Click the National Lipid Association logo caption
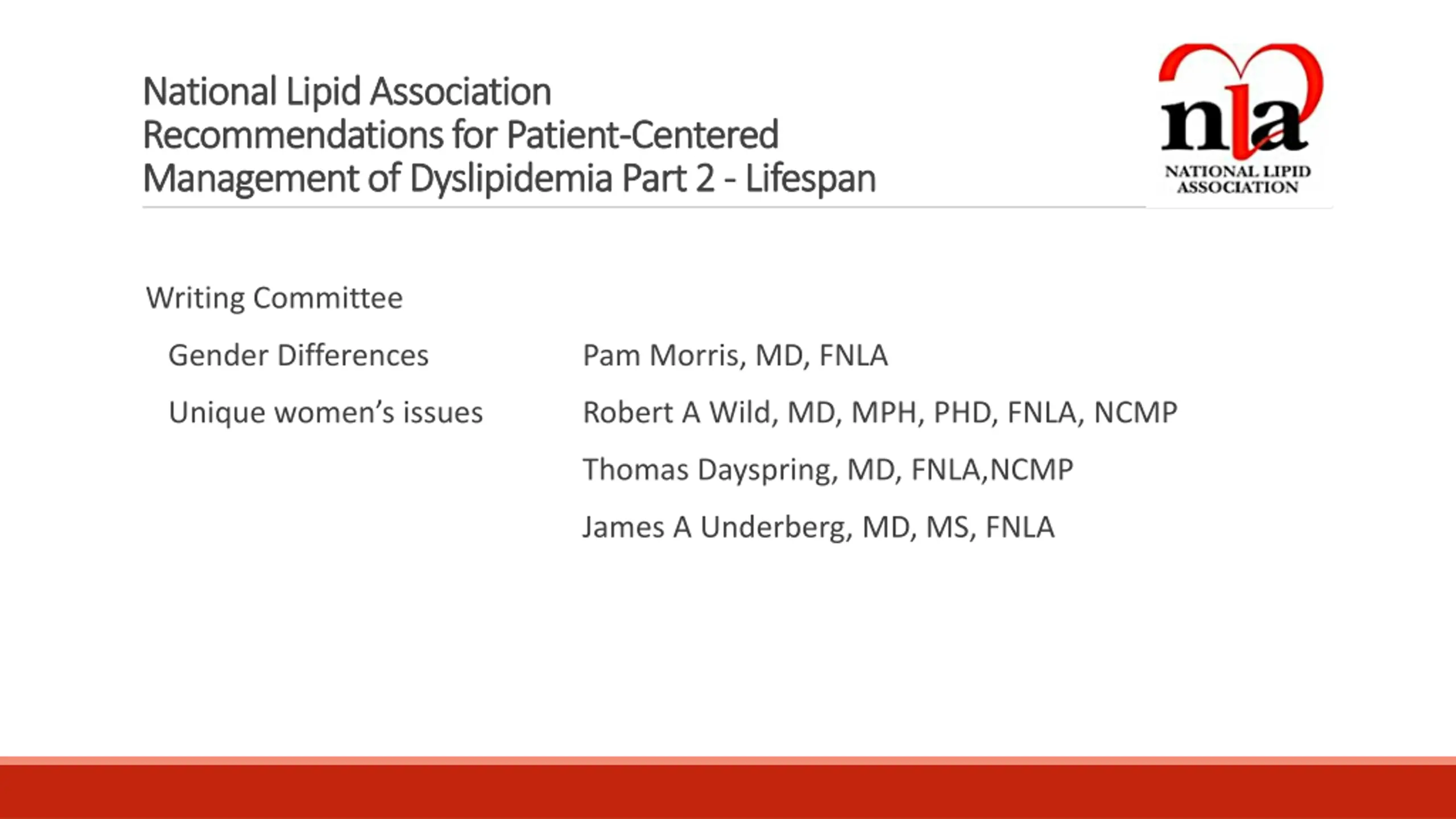The image size is (1456, 819). point(1238,179)
